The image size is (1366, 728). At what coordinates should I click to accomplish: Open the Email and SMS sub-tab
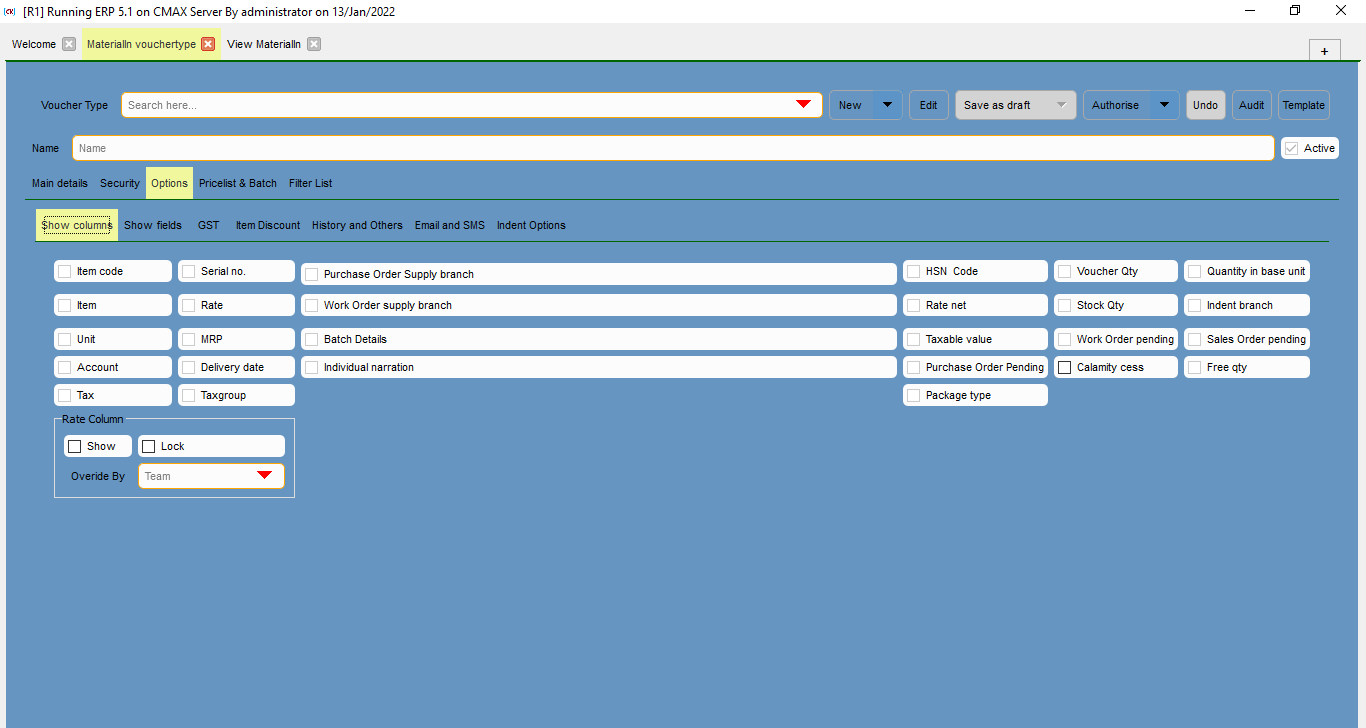(450, 225)
